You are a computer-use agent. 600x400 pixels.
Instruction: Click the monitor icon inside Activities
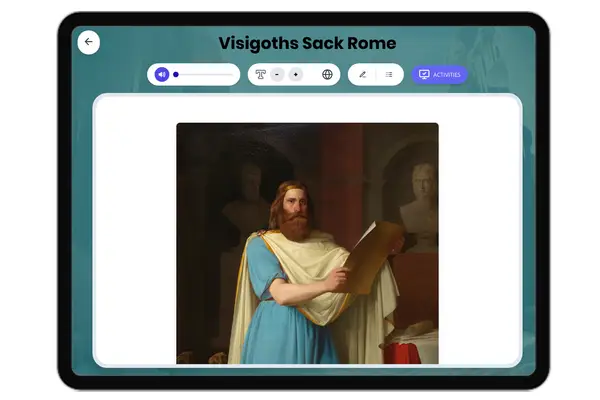tap(424, 74)
